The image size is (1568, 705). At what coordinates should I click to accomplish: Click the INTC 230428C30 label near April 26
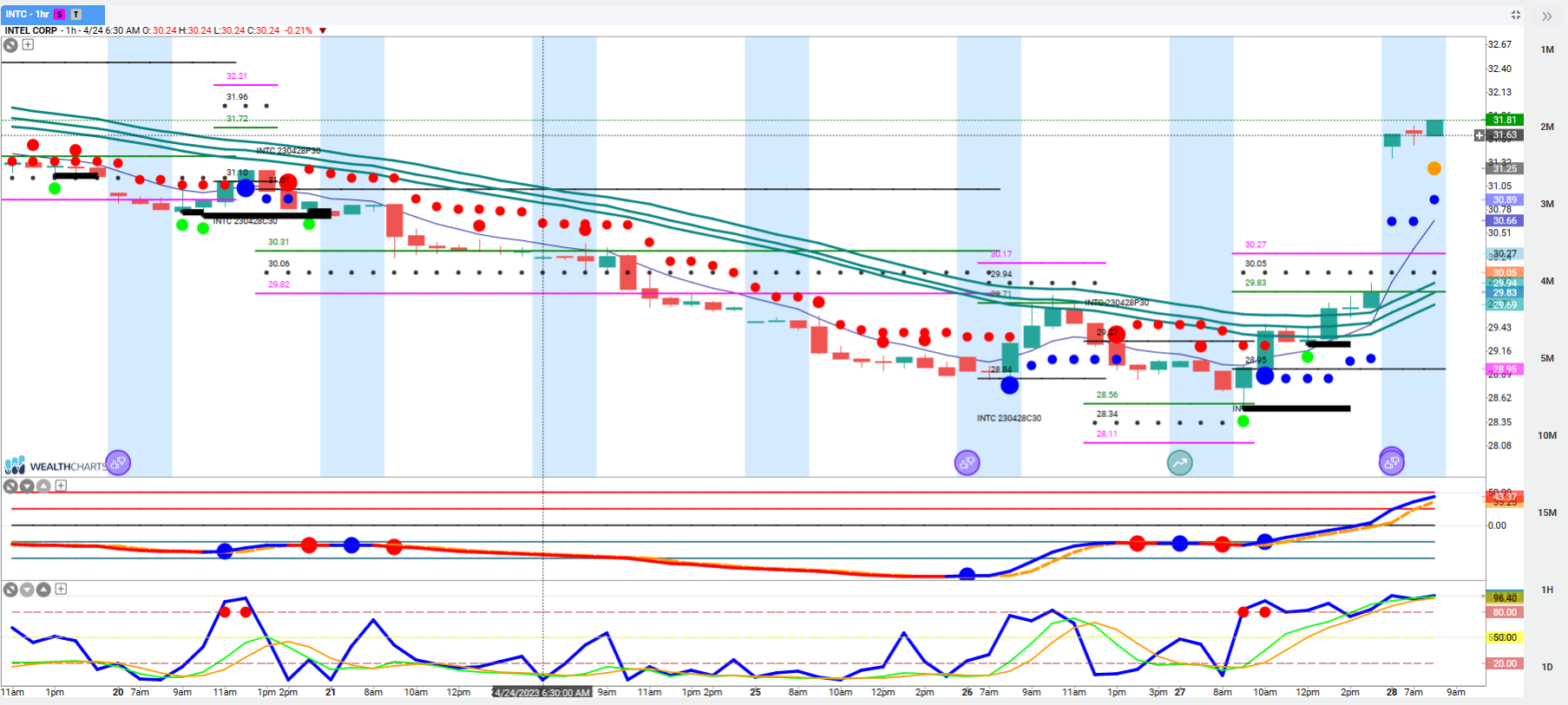click(1009, 418)
